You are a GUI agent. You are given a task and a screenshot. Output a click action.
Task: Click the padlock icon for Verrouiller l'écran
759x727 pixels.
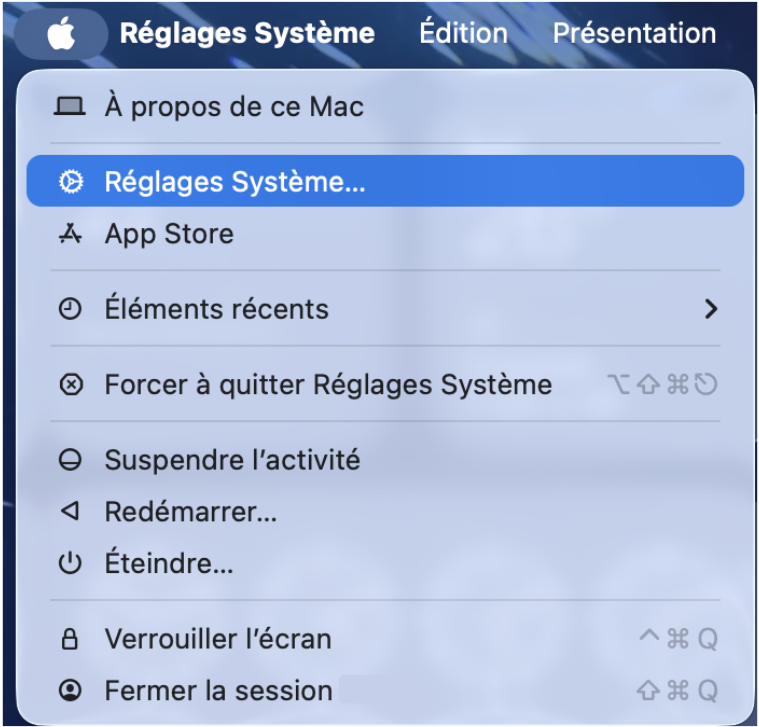click(69, 639)
